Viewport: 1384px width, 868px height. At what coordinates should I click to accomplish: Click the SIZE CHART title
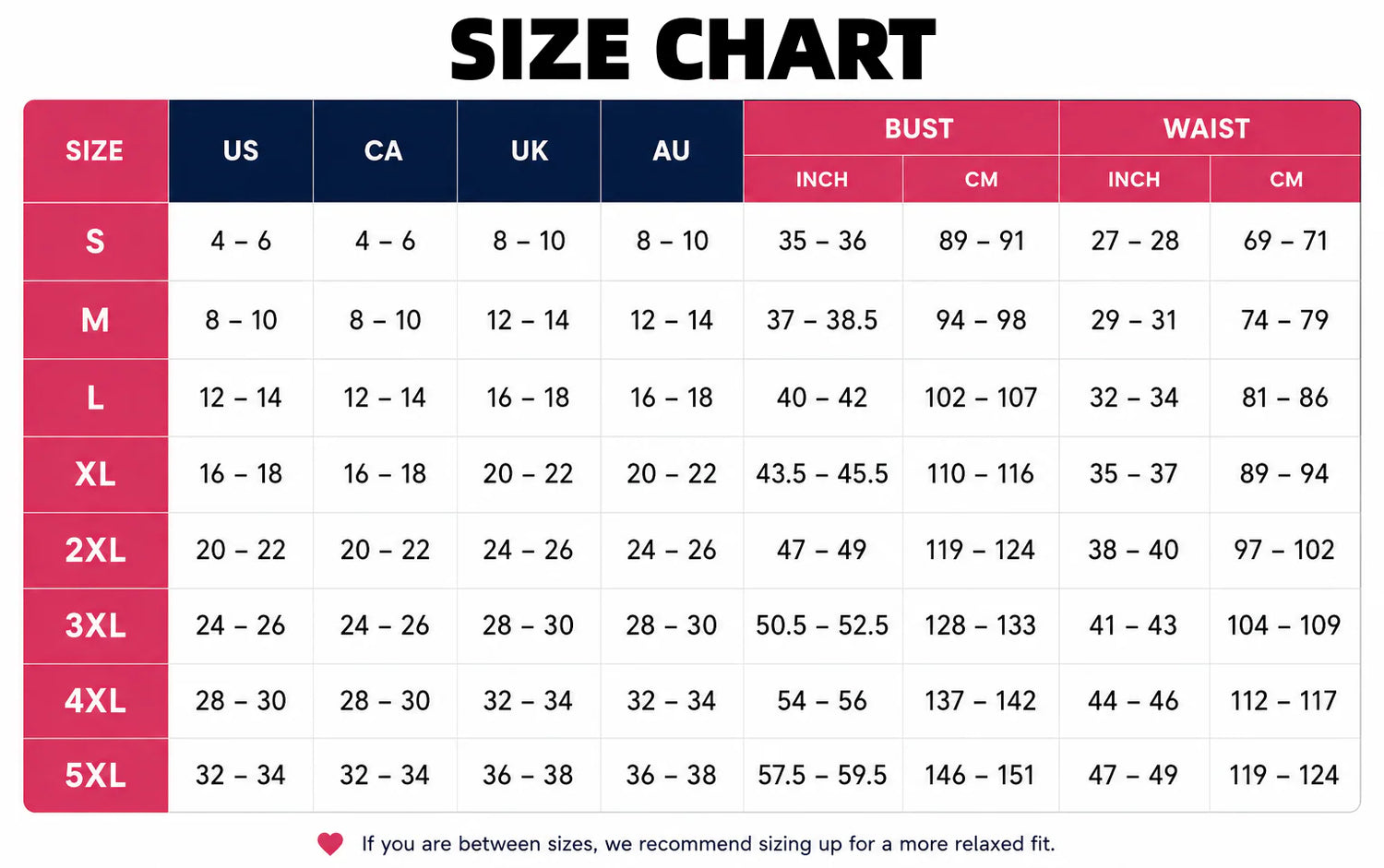[692, 50]
